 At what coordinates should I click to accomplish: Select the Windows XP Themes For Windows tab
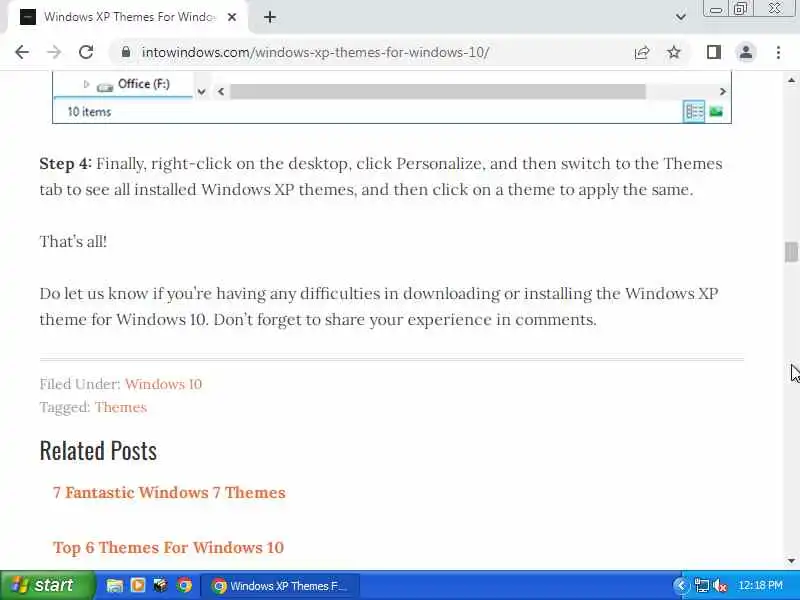pyautogui.click(x=128, y=17)
